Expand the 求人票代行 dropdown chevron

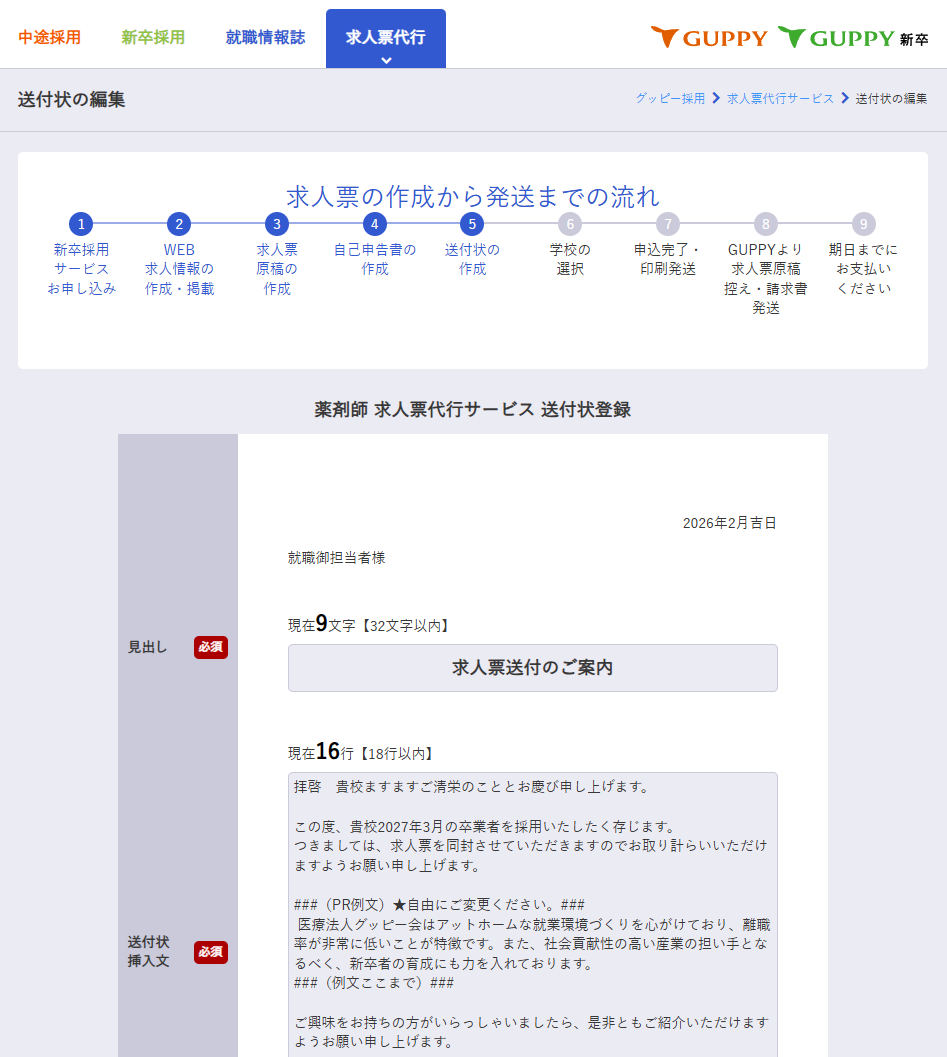(386, 60)
